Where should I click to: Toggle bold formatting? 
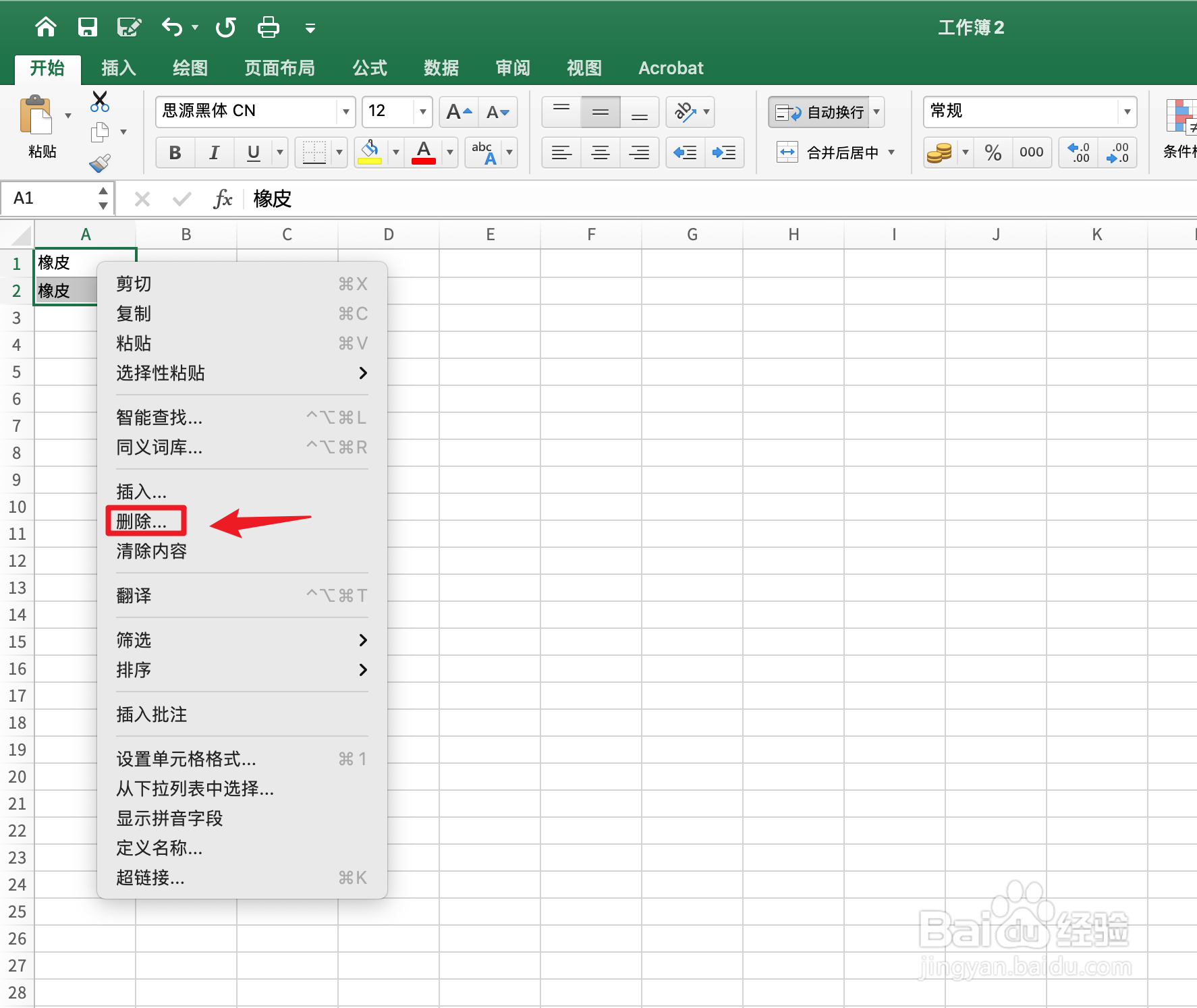click(x=175, y=152)
